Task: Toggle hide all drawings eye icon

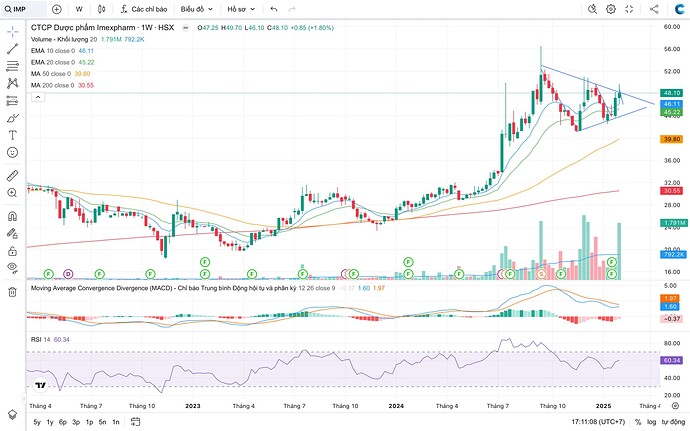Action: (12, 268)
